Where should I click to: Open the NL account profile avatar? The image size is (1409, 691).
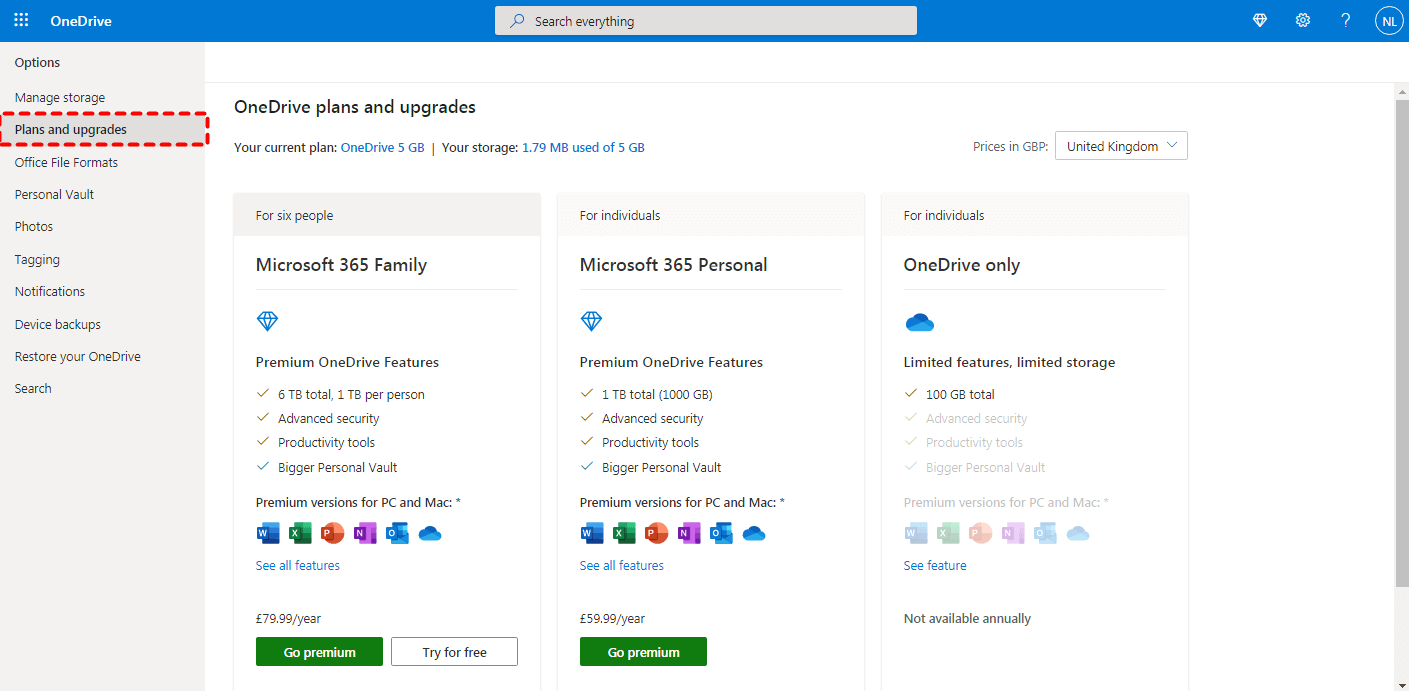[1389, 21]
